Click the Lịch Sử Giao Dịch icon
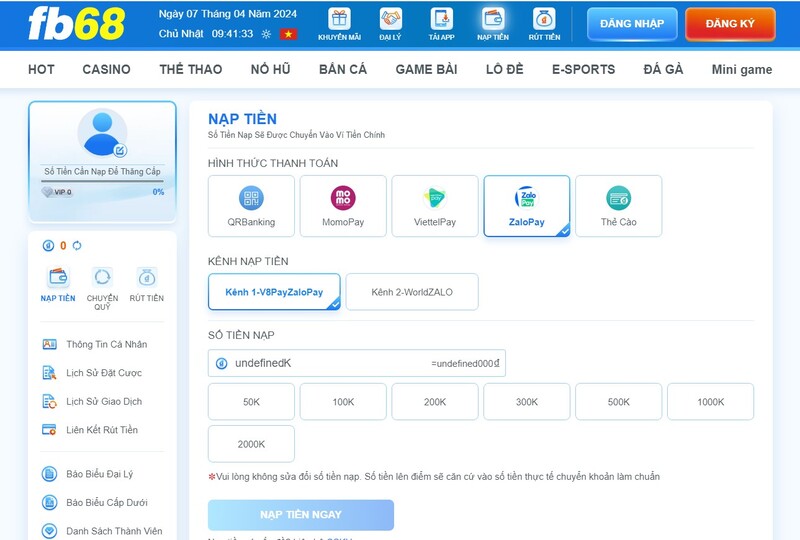Screen dimensions: 800x540 (49, 402)
